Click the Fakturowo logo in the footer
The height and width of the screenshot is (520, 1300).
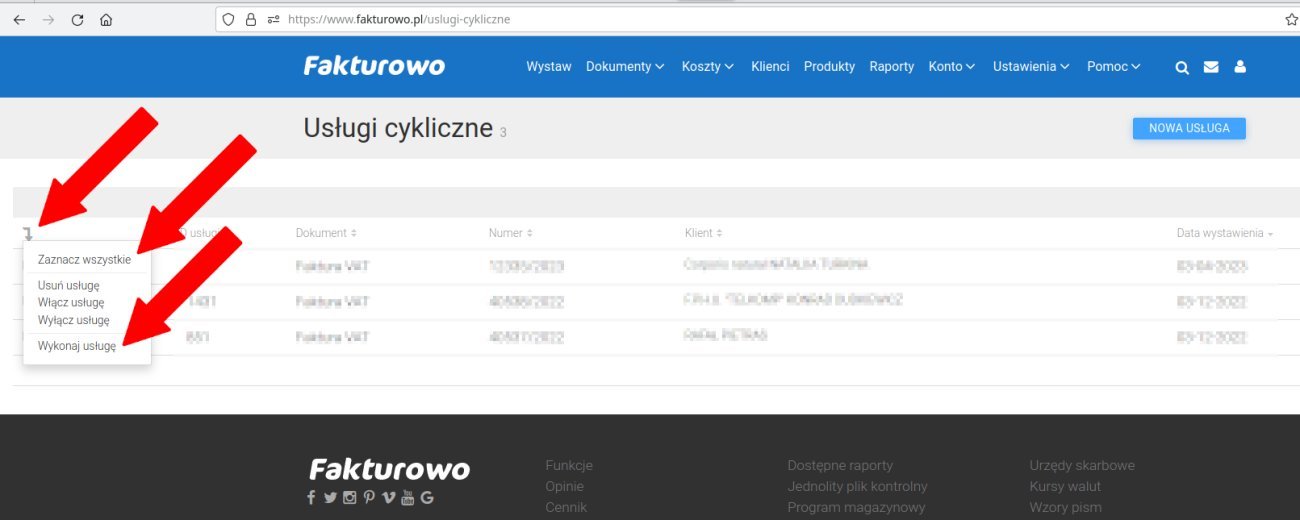tap(390, 469)
